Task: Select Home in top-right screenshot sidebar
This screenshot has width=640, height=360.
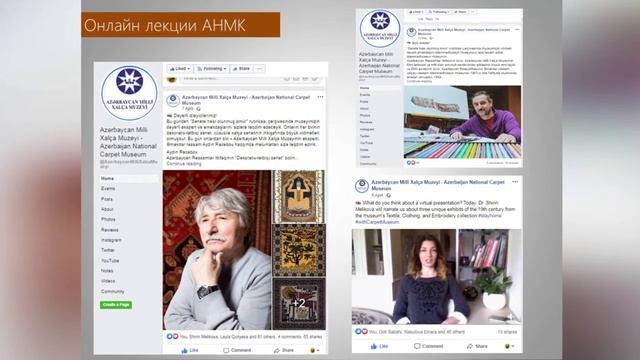Action: [364, 88]
